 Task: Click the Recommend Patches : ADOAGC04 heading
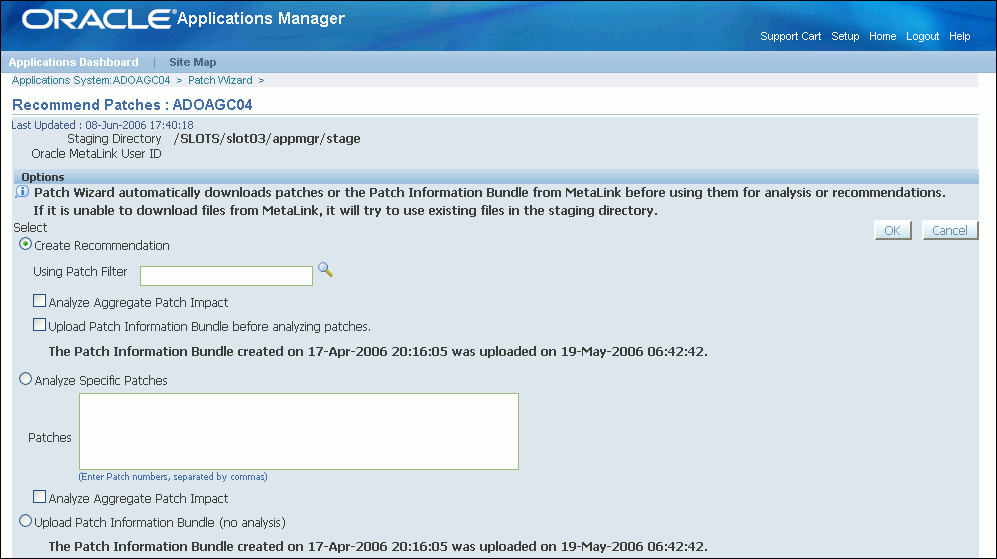coord(132,105)
